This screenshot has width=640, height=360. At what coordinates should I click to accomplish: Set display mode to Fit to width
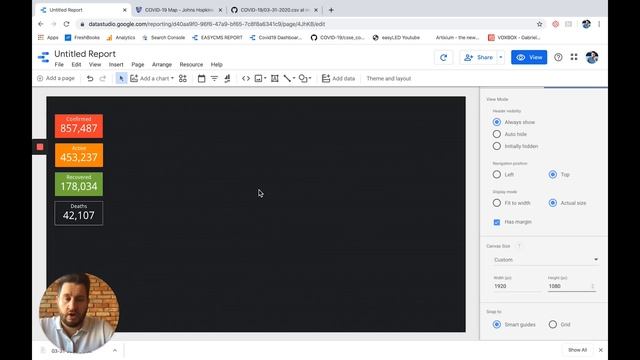[497, 203]
